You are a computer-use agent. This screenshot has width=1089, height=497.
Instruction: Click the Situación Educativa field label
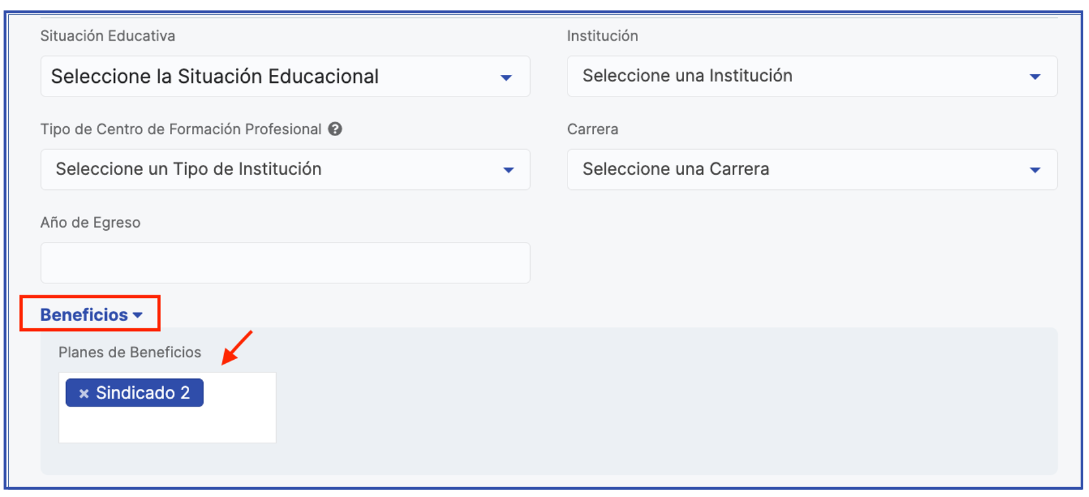pos(107,36)
